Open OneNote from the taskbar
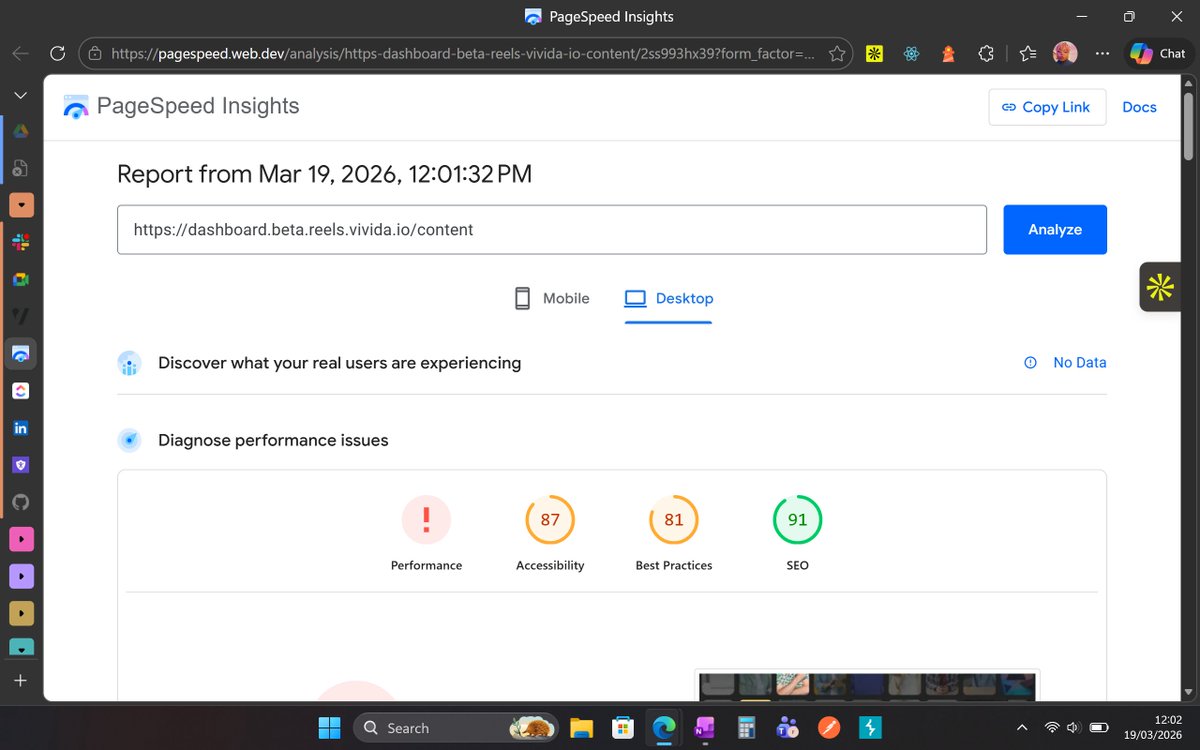 coord(705,727)
